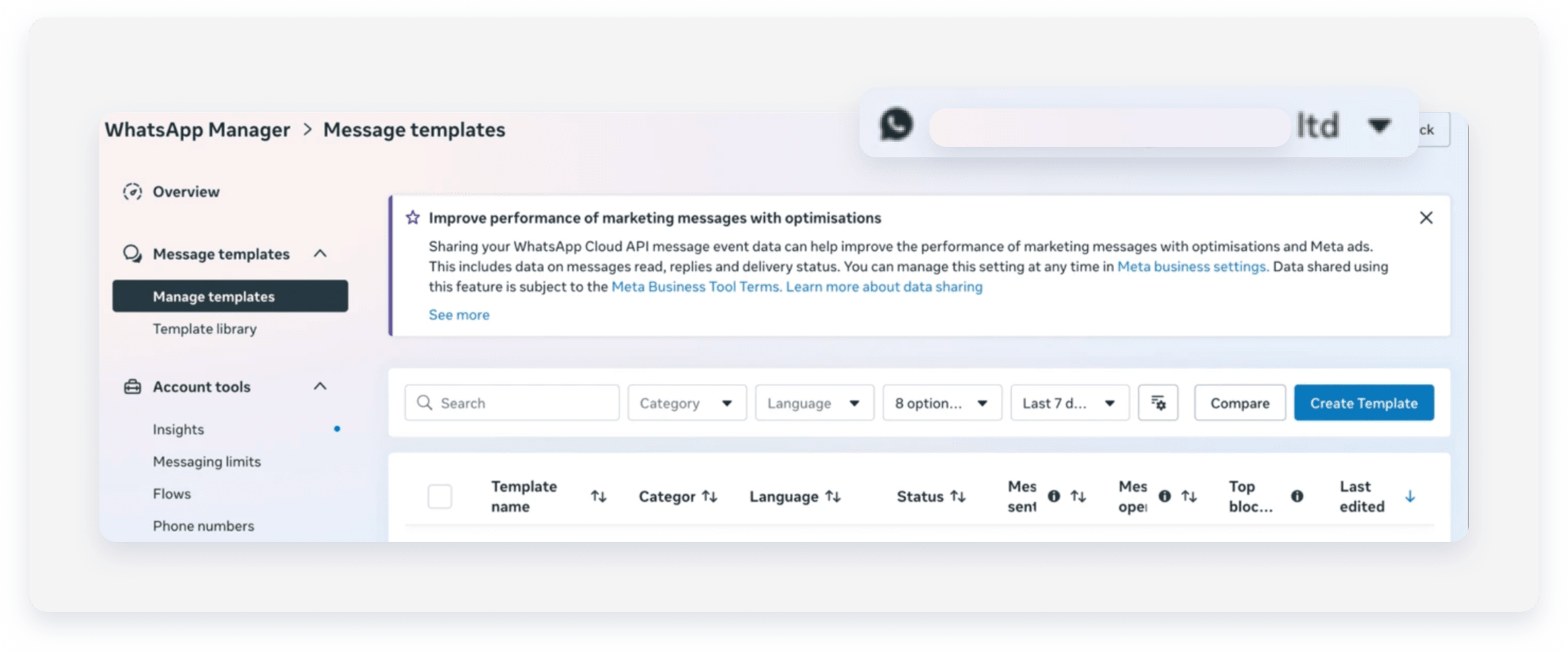The width and height of the screenshot is (1568, 653).
Task: Sort by Status column arrows
Action: (958, 496)
